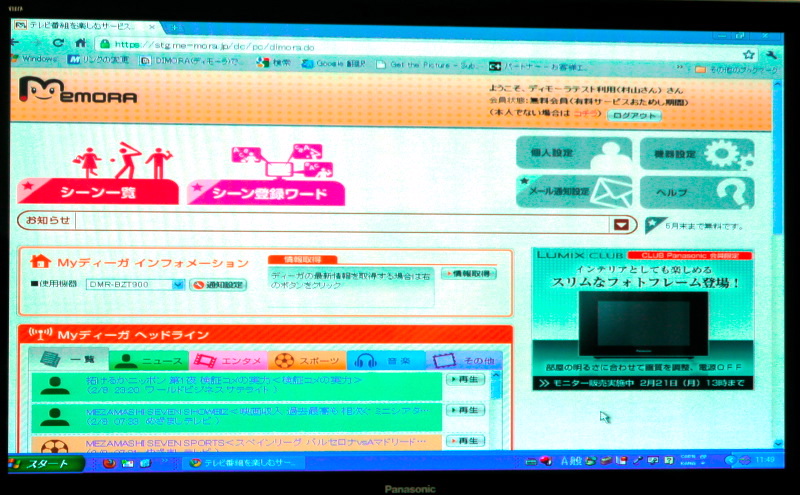
Task: Click the 情報取得 button
Action: pyautogui.click(x=469, y=274)
